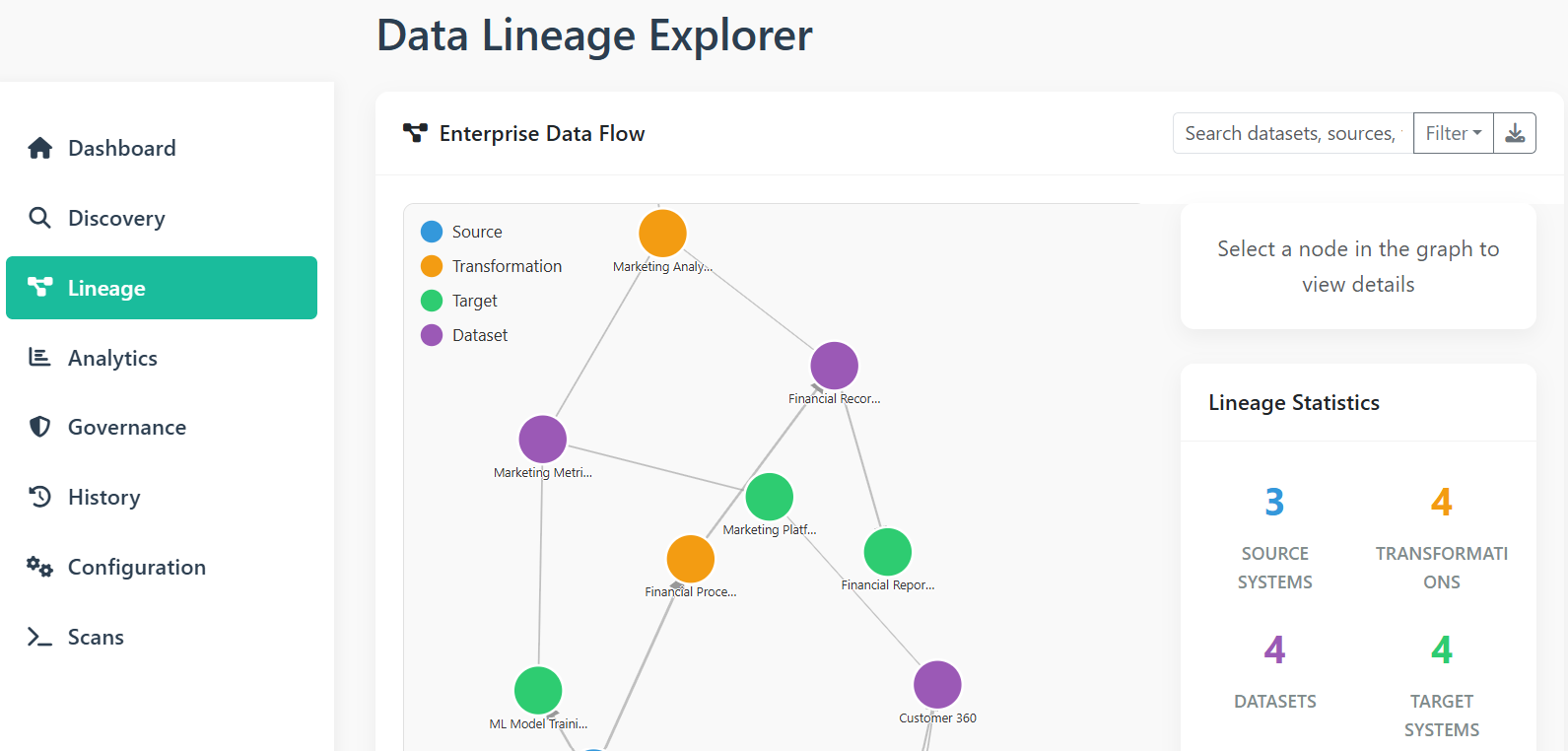This screenshot has height=751, width=1568.
Task: Click the Analytics bar chart icon
Action: [x=39, y=358]
